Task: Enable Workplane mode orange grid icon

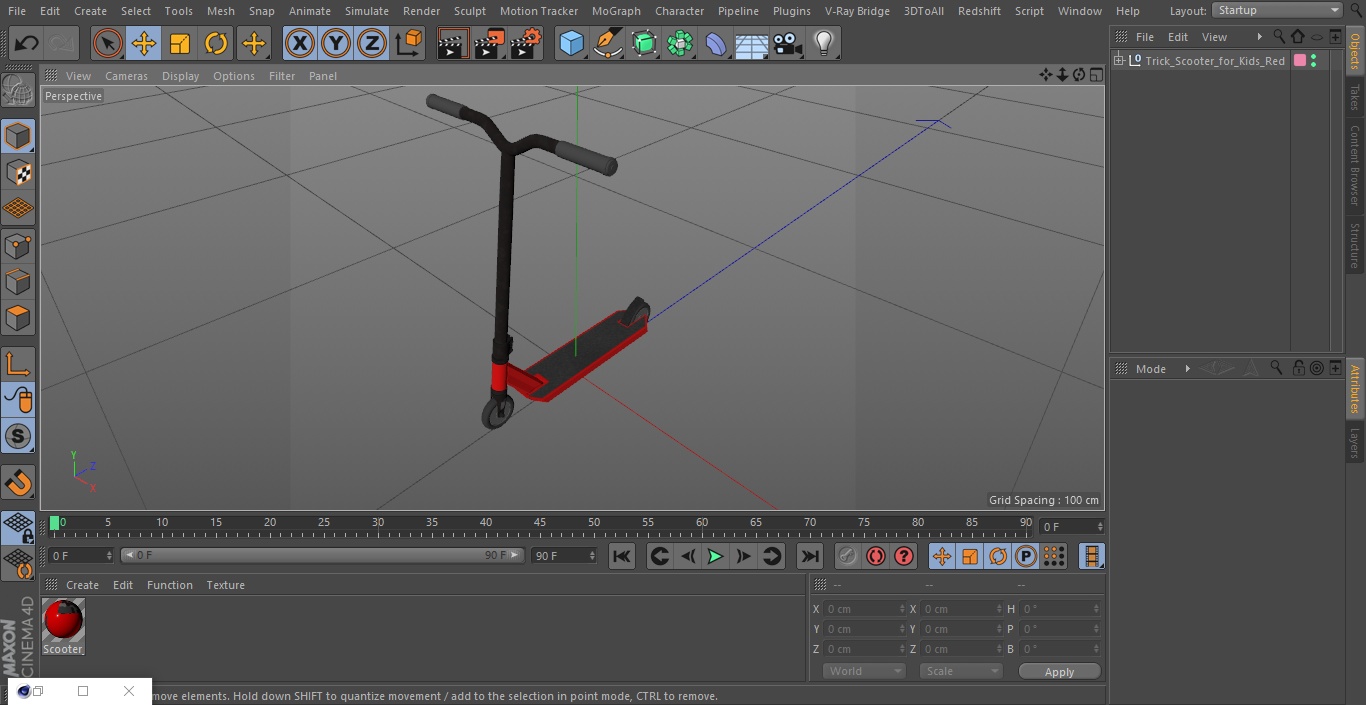Action: tap(18, 208)
